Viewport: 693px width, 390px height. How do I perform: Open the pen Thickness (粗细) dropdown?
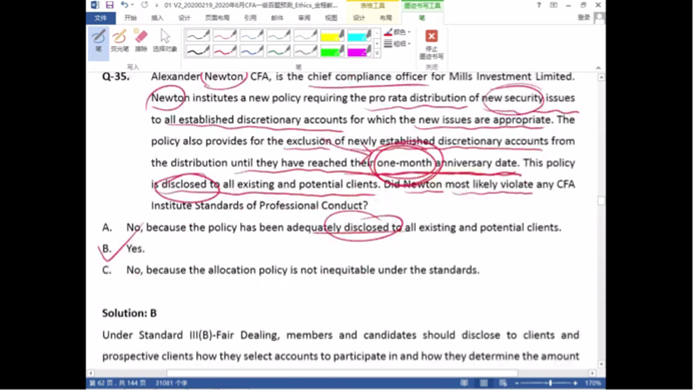tap(397, 44)
